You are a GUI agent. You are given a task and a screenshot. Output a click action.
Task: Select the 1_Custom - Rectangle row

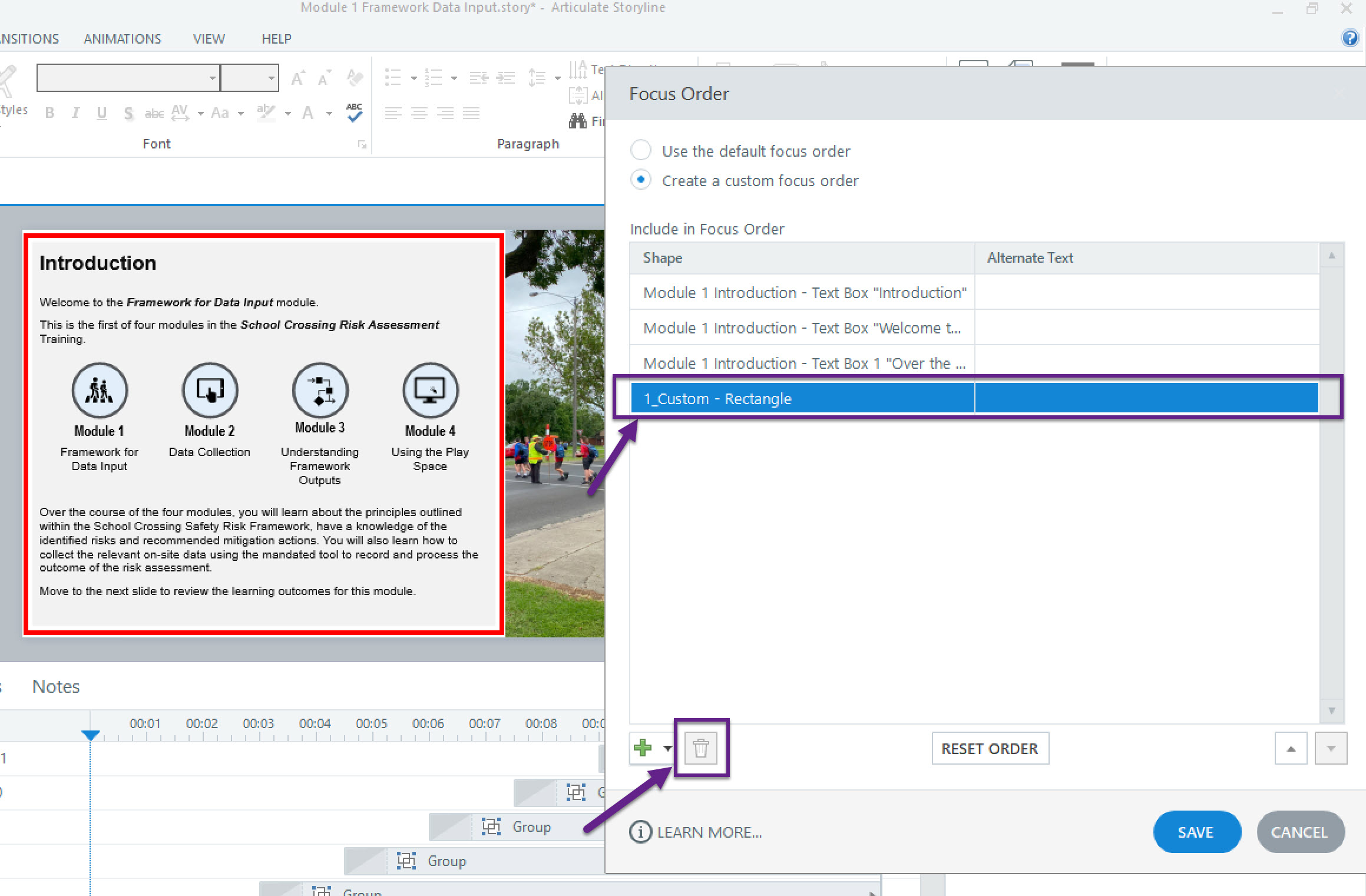click(974, 398)
